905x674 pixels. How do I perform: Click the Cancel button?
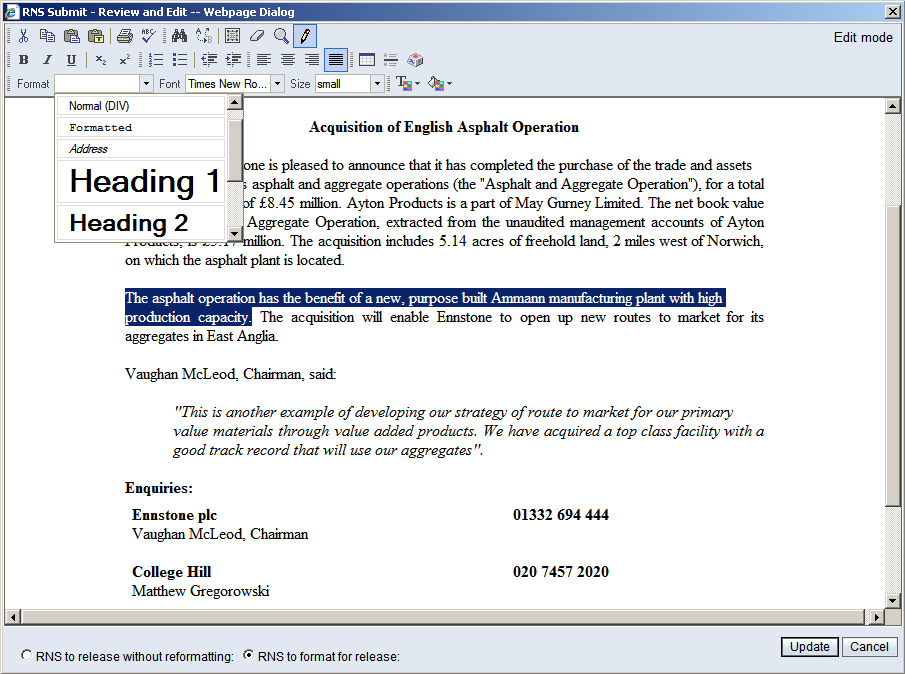click(869, 646)
